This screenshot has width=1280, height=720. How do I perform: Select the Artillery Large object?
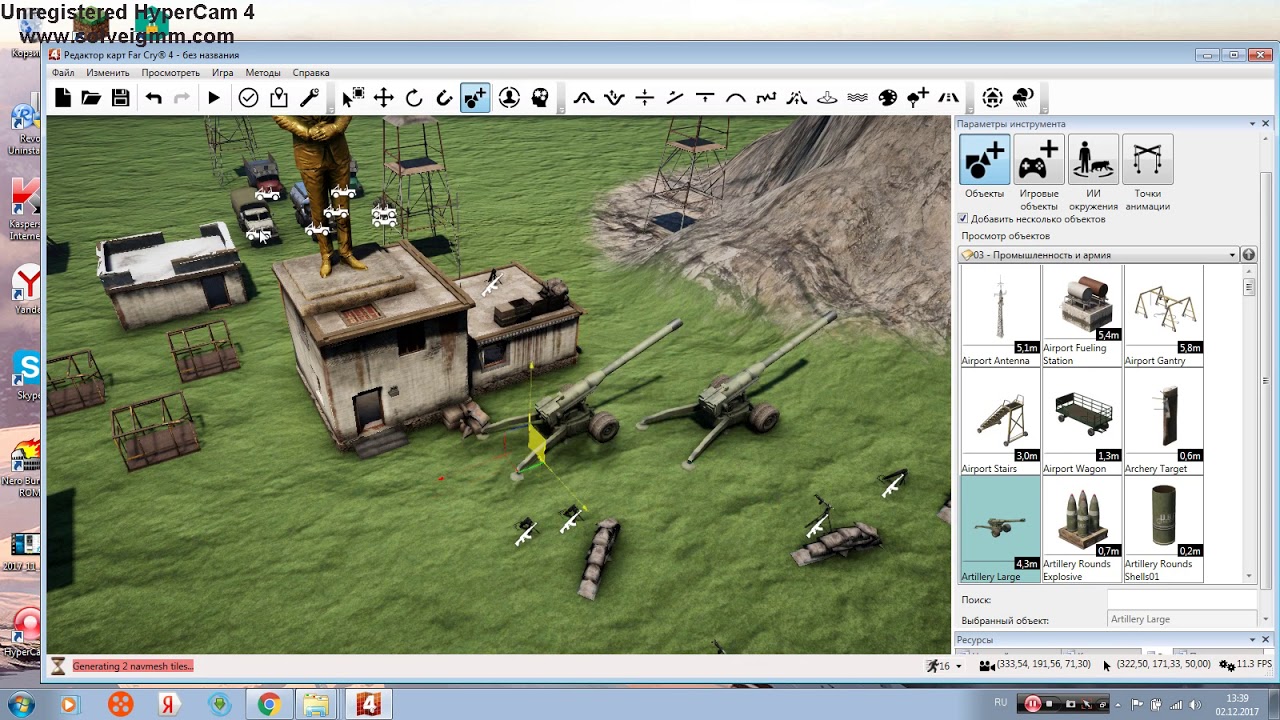[1000, 530]
